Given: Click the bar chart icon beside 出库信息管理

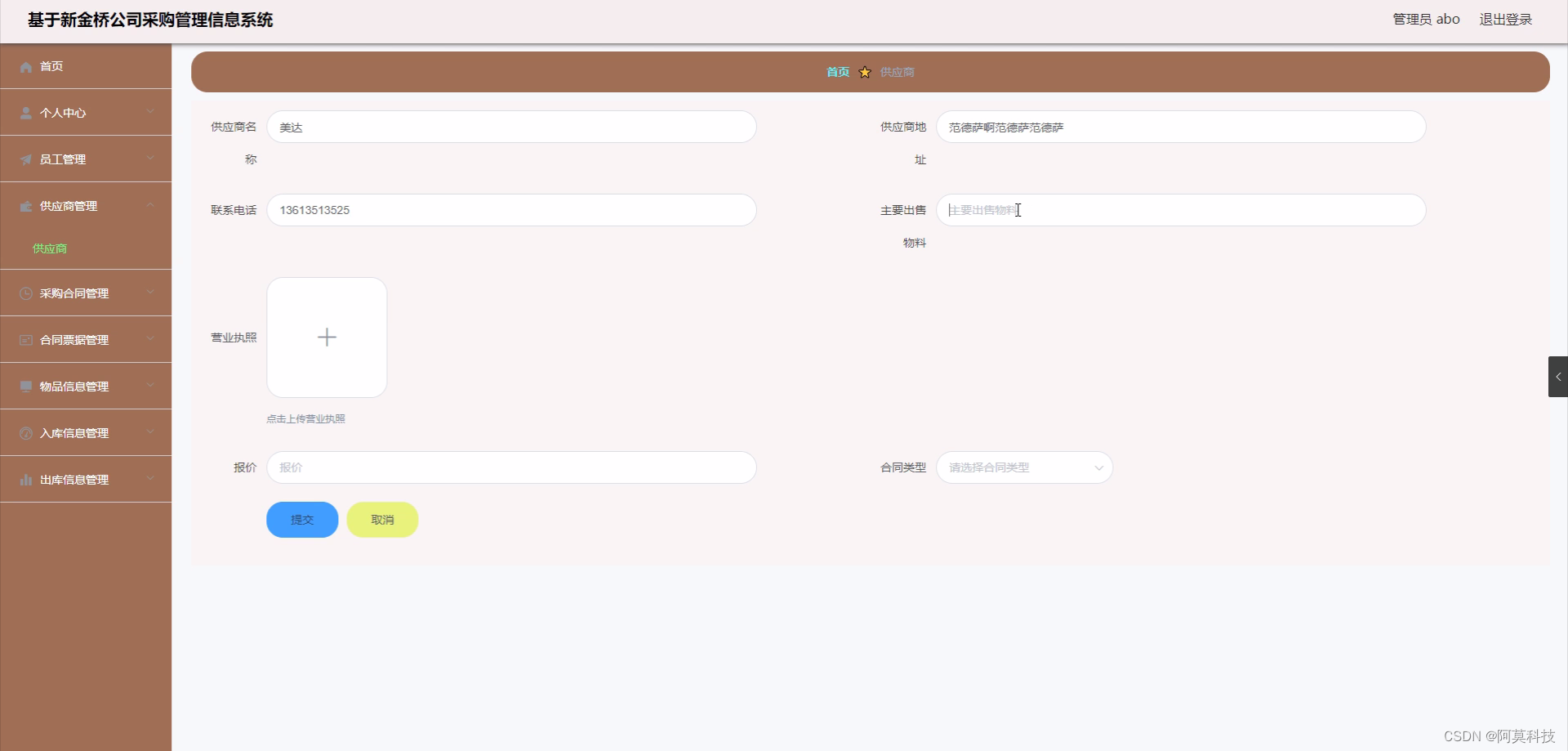Looking at the screenshot, I should [26, 480].
